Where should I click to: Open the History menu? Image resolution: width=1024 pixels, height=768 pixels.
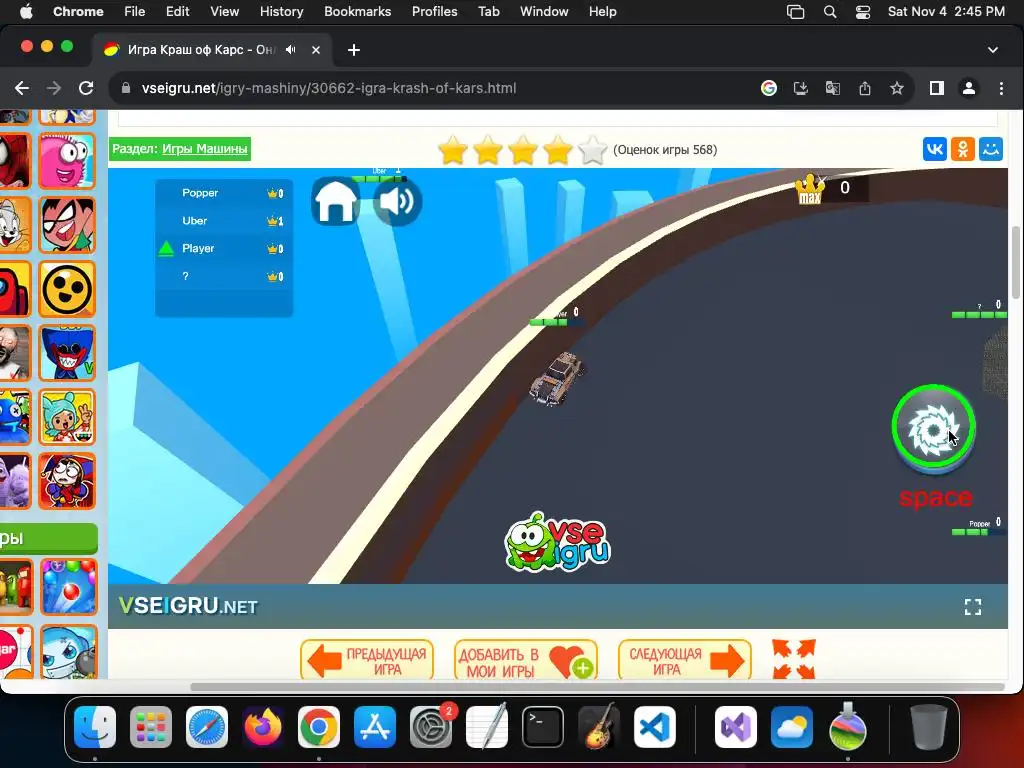pos(281,12)
